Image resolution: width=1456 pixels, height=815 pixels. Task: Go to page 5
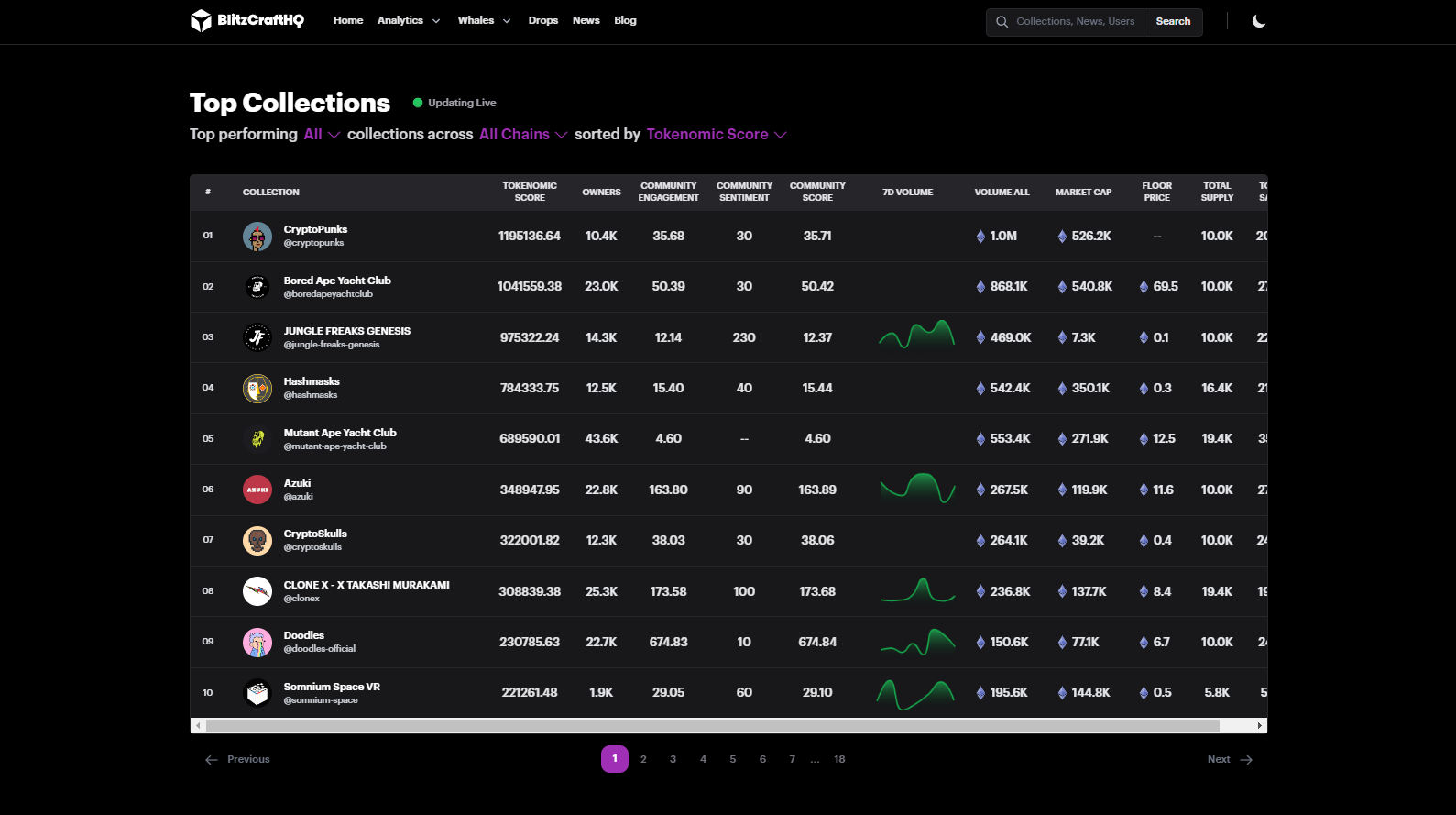733,760
